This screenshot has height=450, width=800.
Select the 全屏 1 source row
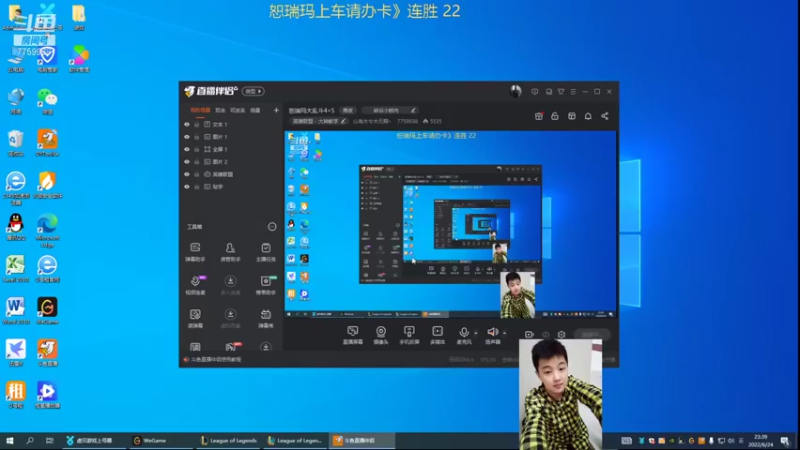coord(232,149)
